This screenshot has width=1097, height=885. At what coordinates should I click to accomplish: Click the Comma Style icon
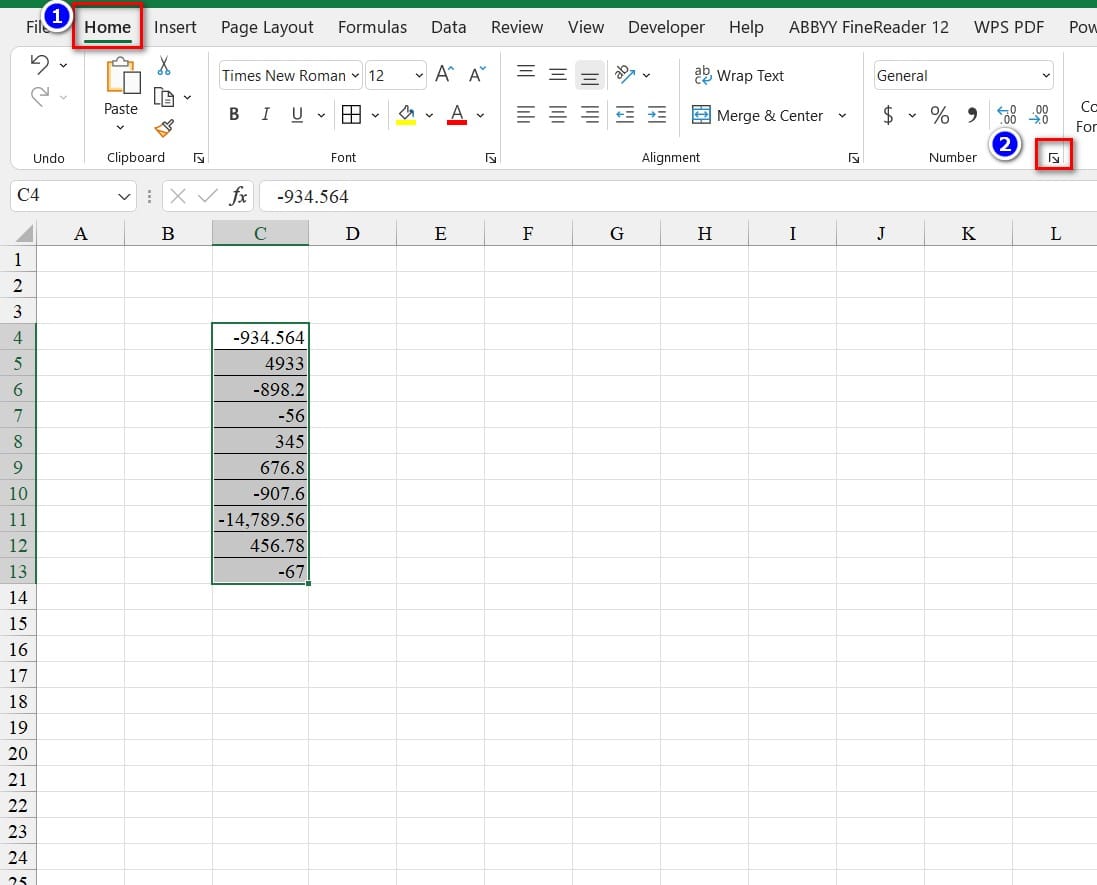pos(971,115)
